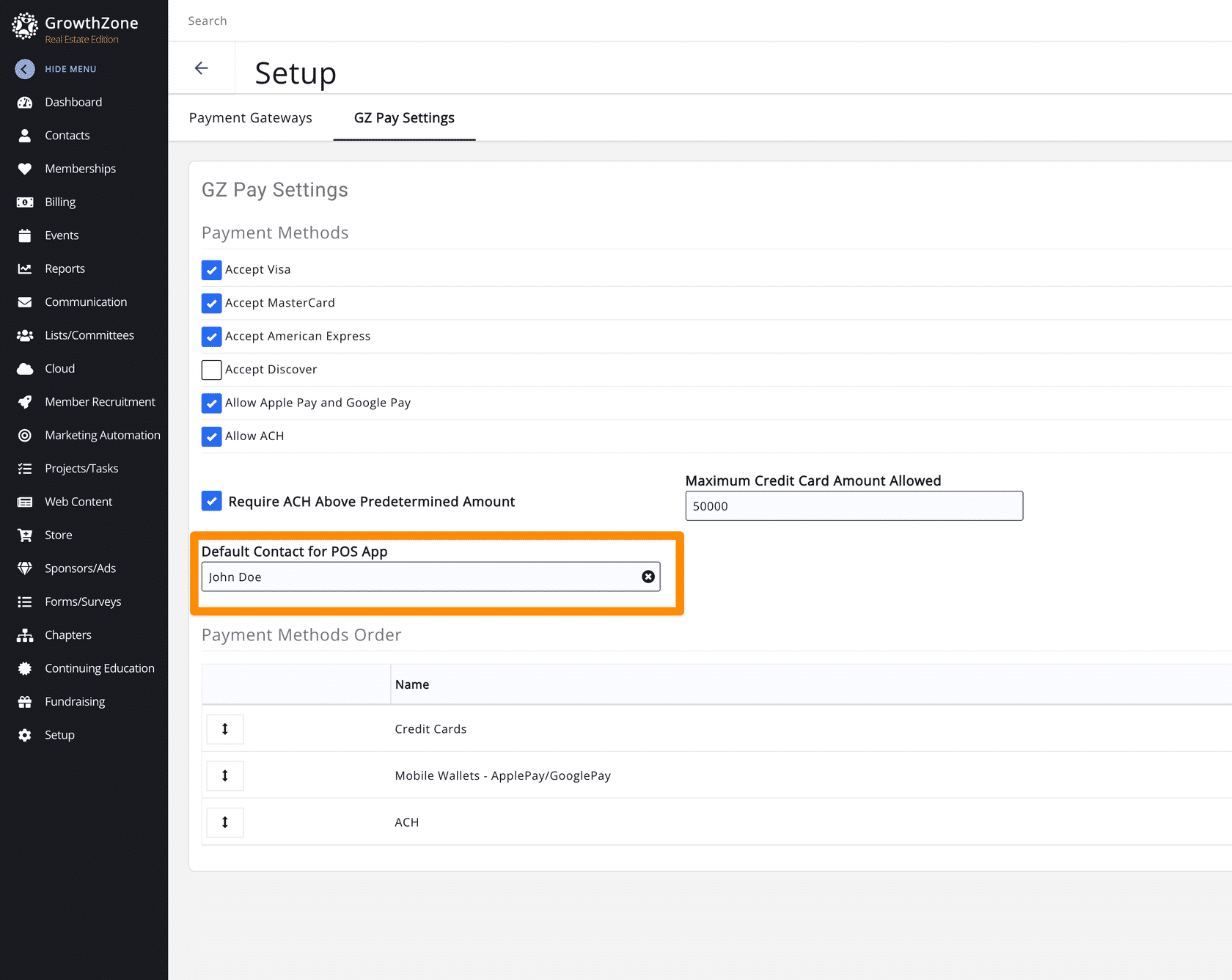
Task: Switch to the Payment Gateways tab
Action: (250, 118)
